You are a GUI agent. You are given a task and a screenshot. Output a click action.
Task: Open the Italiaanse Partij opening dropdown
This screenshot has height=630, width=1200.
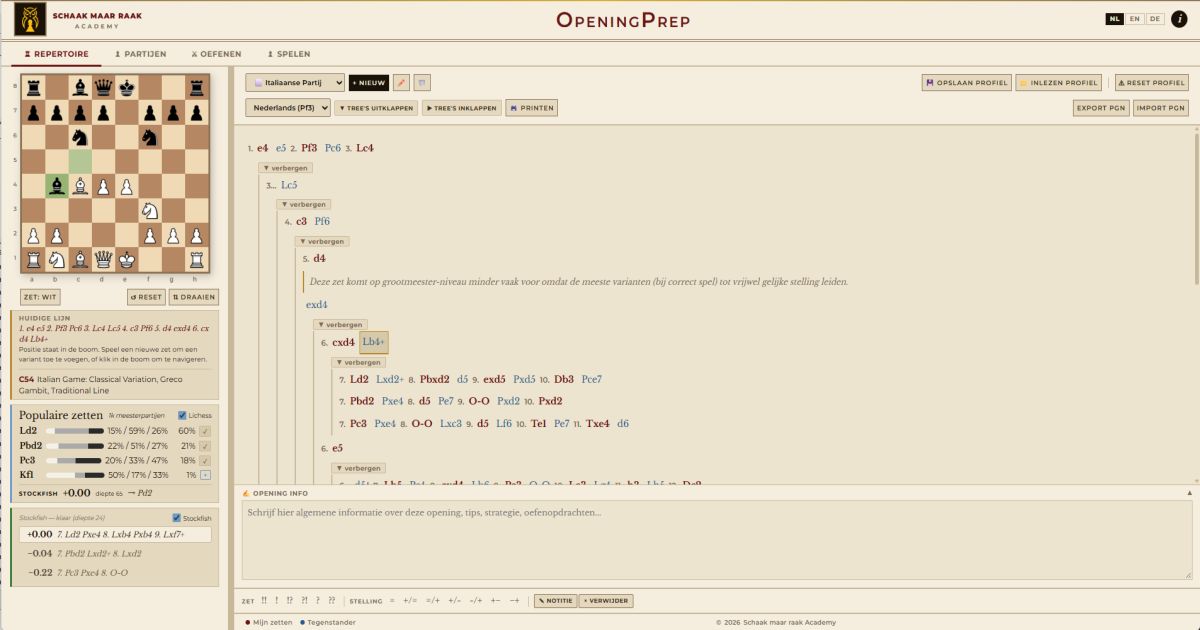pos(295,83)
